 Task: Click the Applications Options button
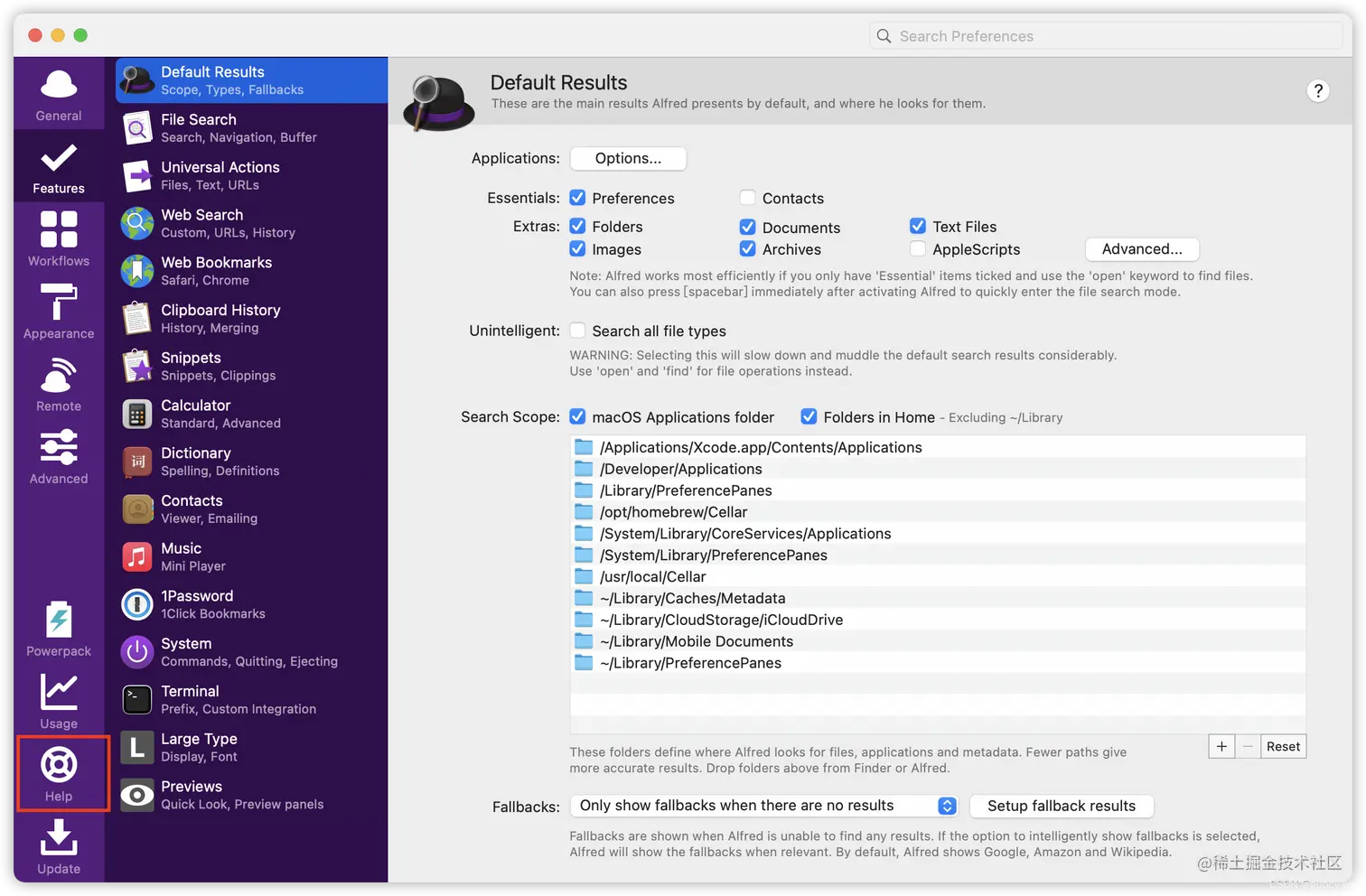click(628, 158)
